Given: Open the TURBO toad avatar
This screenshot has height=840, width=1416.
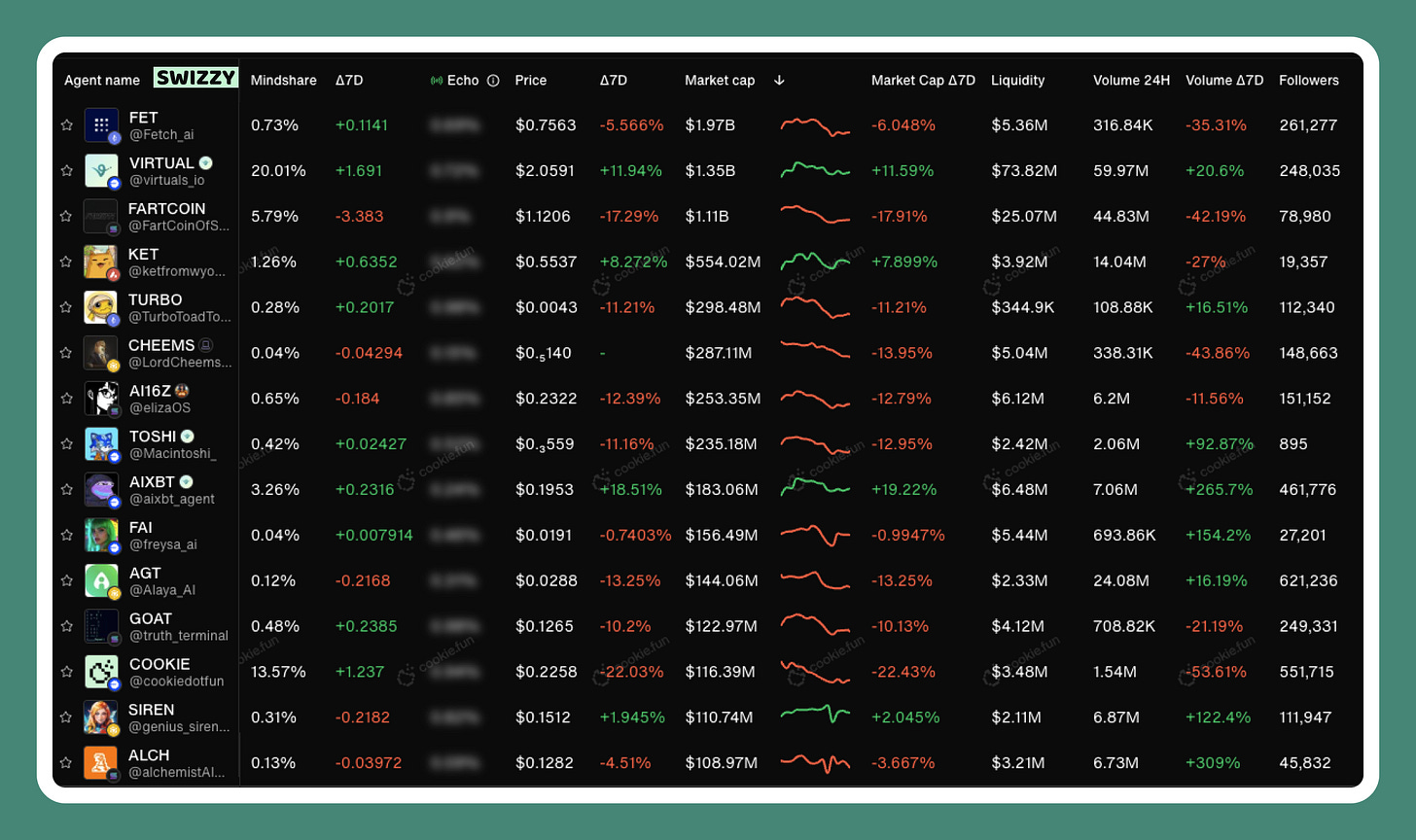Looking at the screenshot, I should click(101, 307).
